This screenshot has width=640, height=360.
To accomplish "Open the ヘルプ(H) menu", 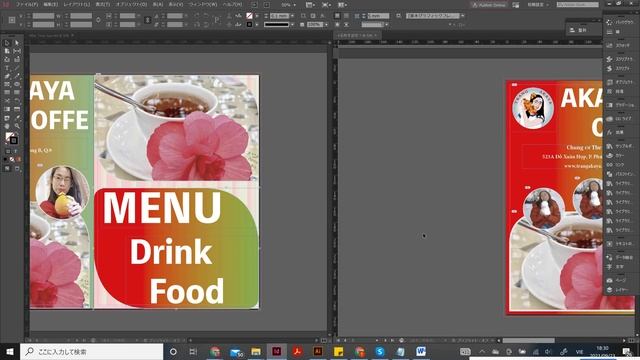I will [x=232, y=5].
